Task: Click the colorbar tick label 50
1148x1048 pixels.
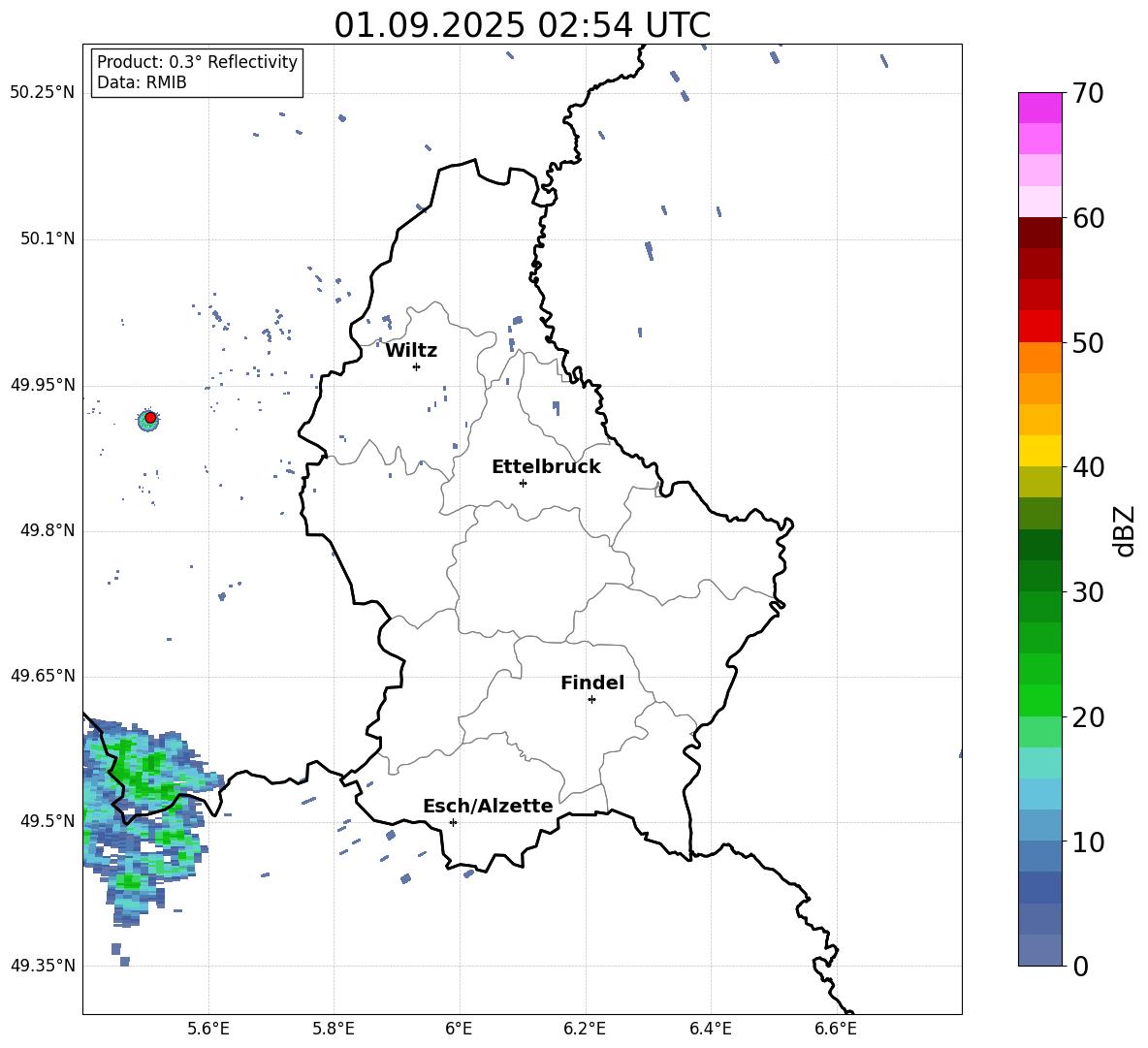Action: pyautogui.click(x=1088, y=342)
